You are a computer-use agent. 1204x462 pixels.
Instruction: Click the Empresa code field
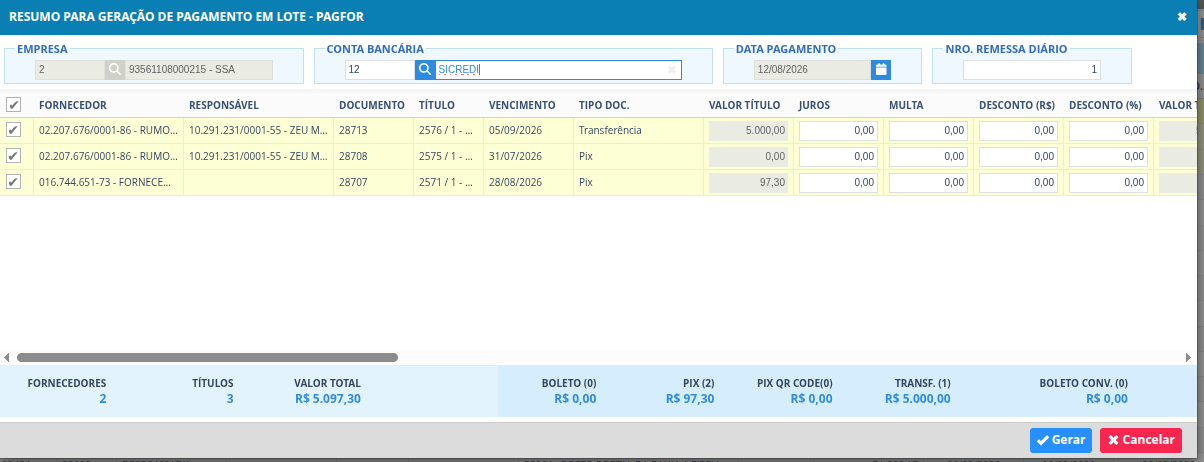(70, 70)
